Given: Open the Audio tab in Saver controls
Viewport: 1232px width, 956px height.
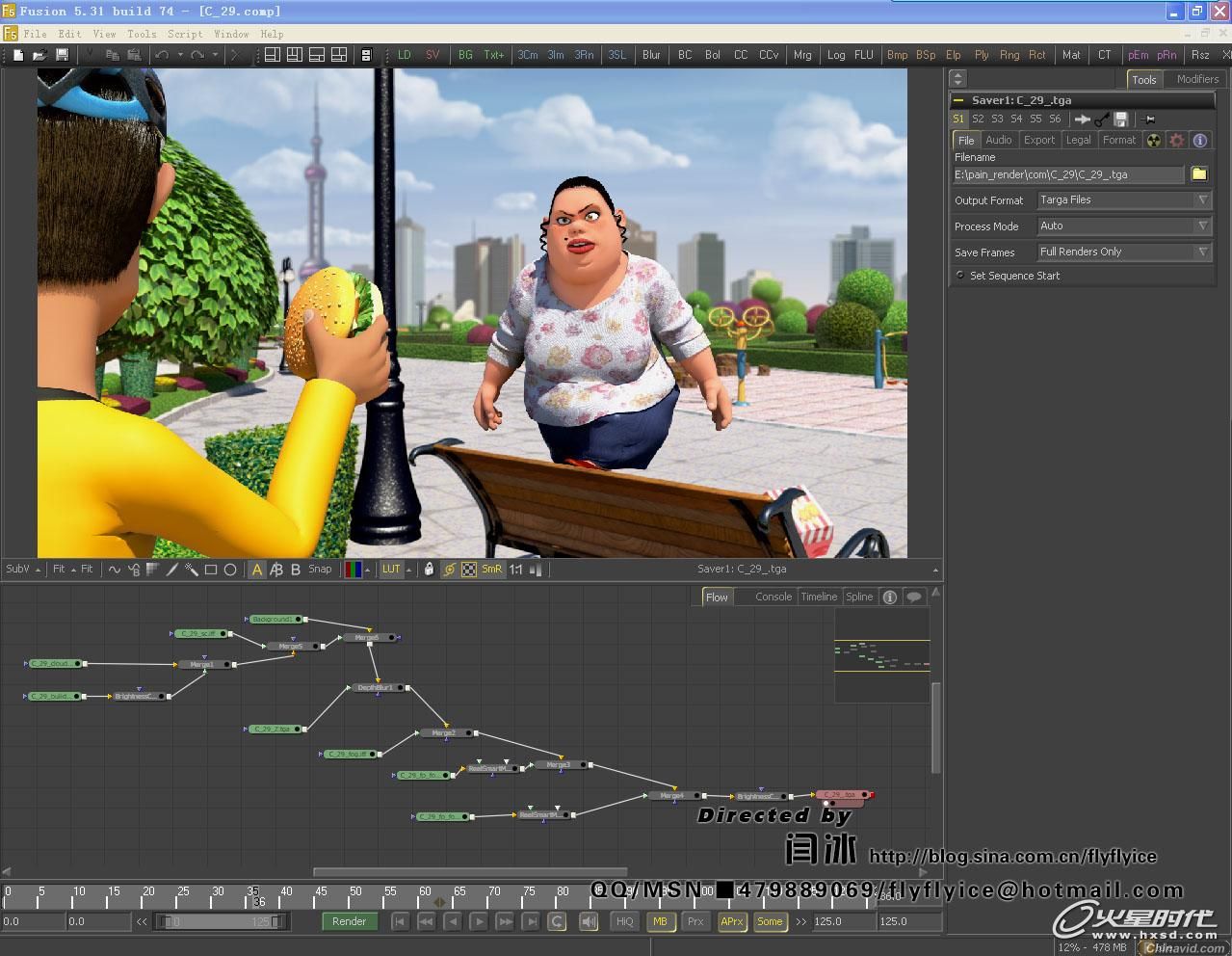Looking at the screenshot, I should [999, 141].
